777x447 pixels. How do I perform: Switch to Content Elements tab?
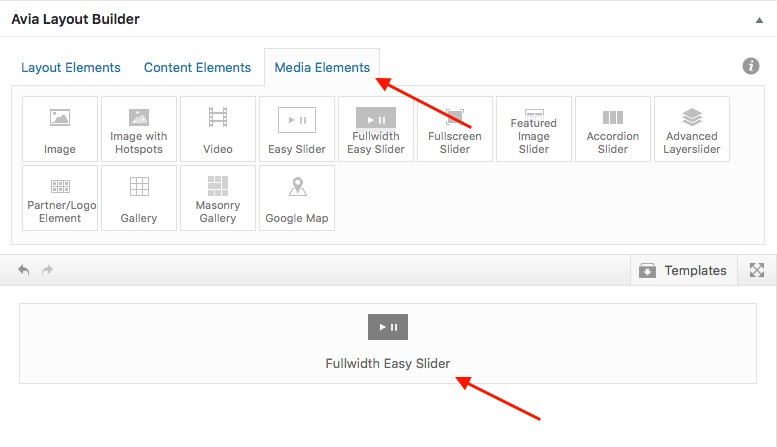click(x=197, y=67)
